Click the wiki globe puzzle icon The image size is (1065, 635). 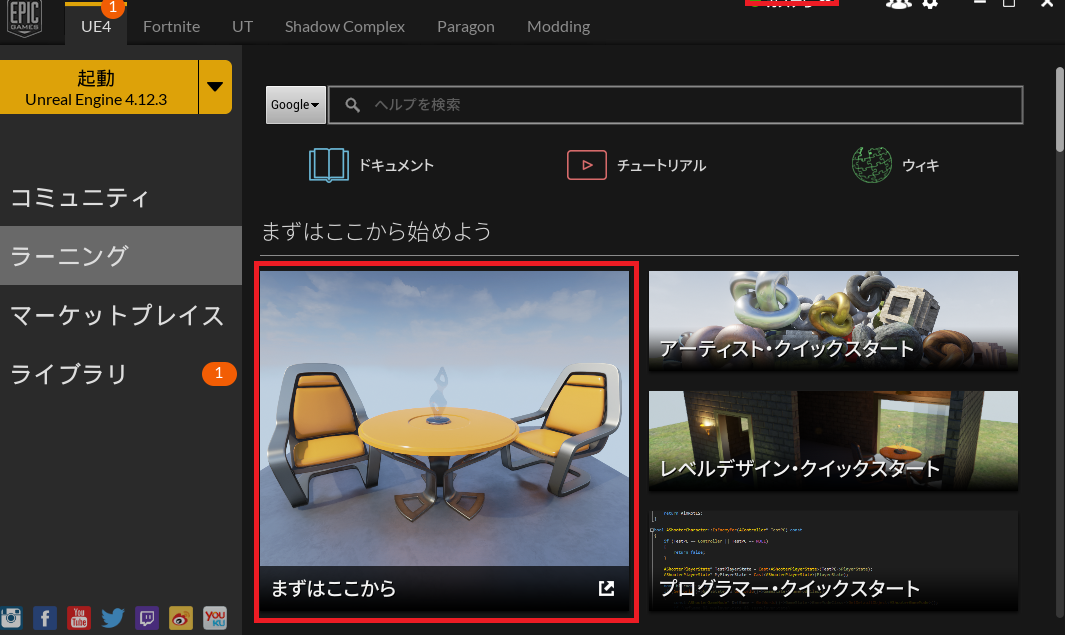coord(871,165)
